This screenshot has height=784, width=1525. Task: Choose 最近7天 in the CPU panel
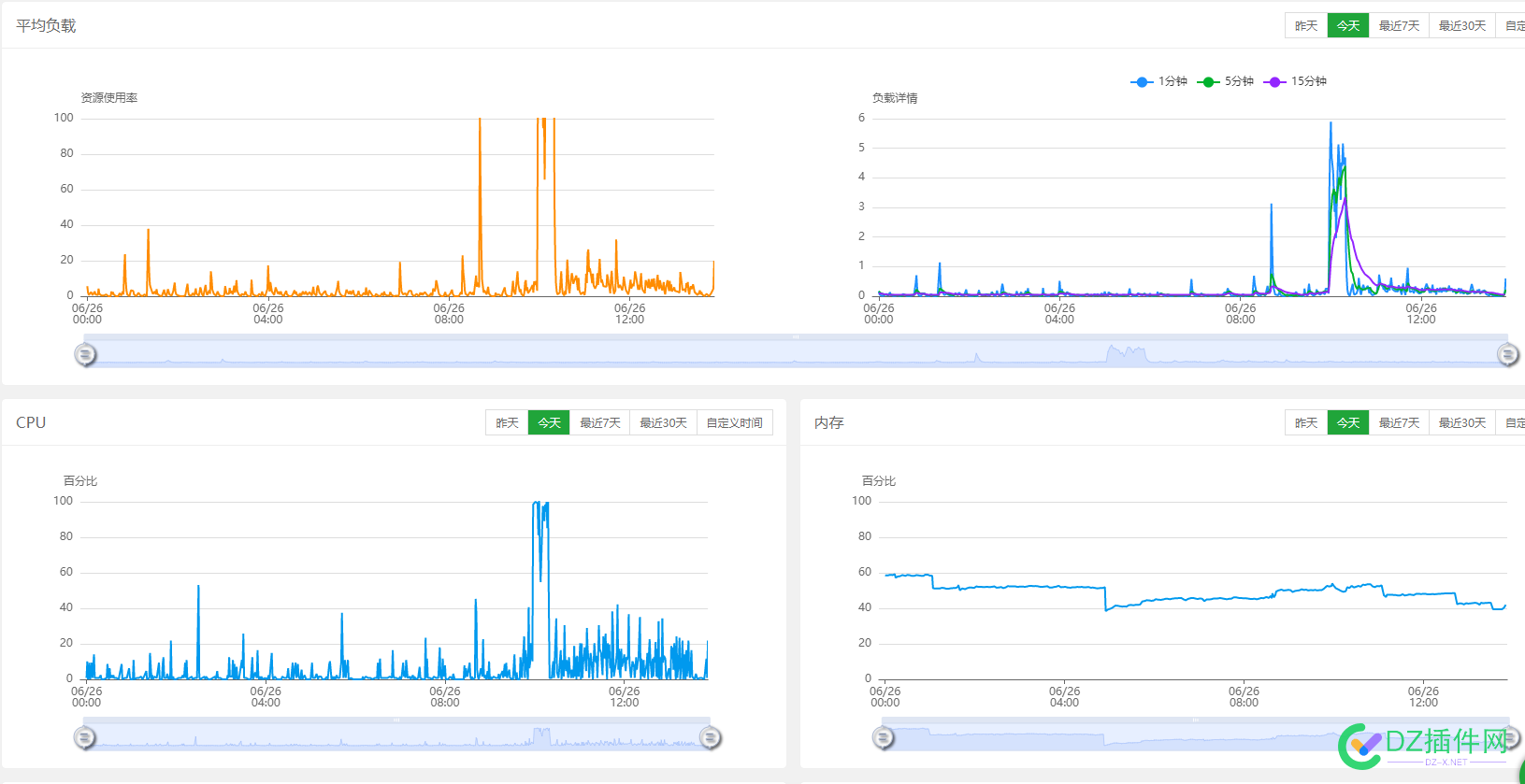599,423
